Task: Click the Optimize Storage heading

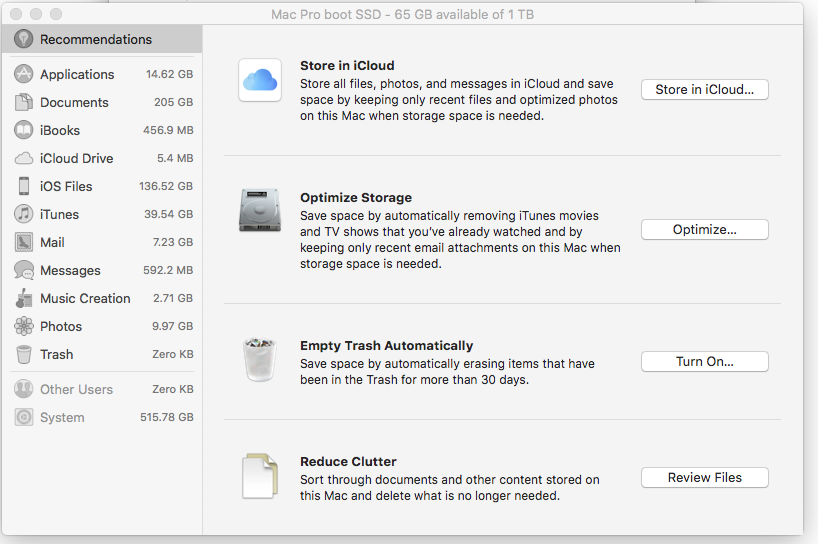Action: pyautogui.click(x=356, y=197)
